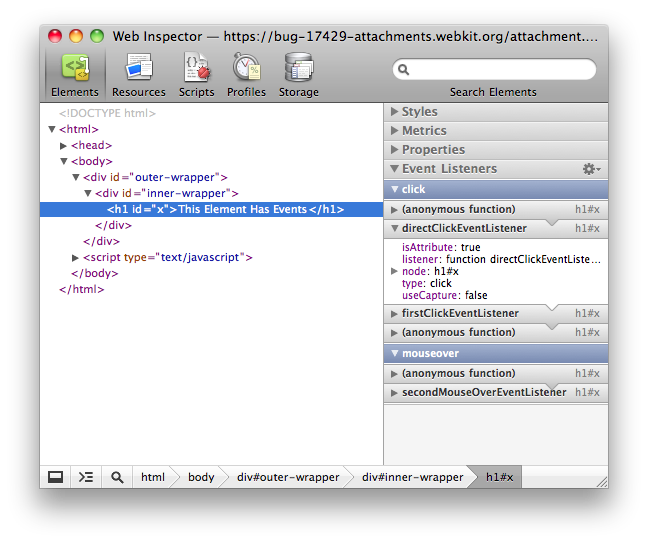Select the DOCTYPE html line
The image size is (648, 543).
click(107, 113)
